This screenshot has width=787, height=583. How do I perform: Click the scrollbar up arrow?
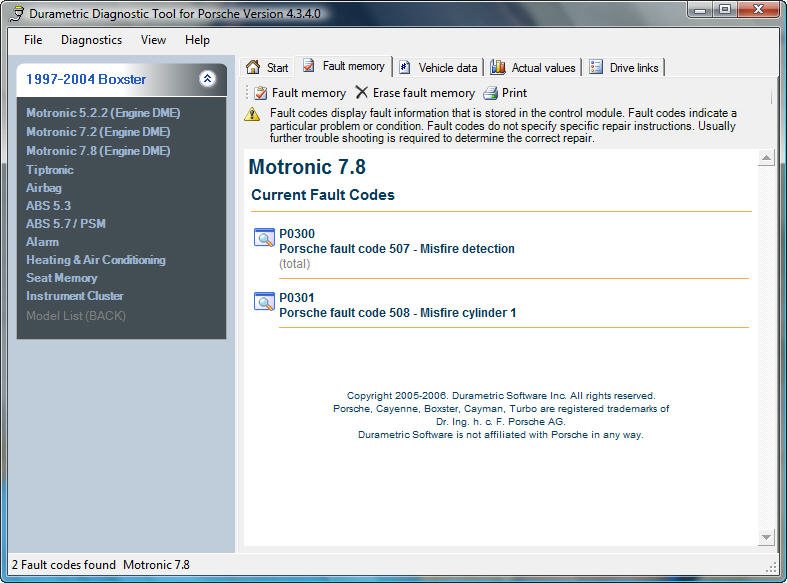point(766,158)
